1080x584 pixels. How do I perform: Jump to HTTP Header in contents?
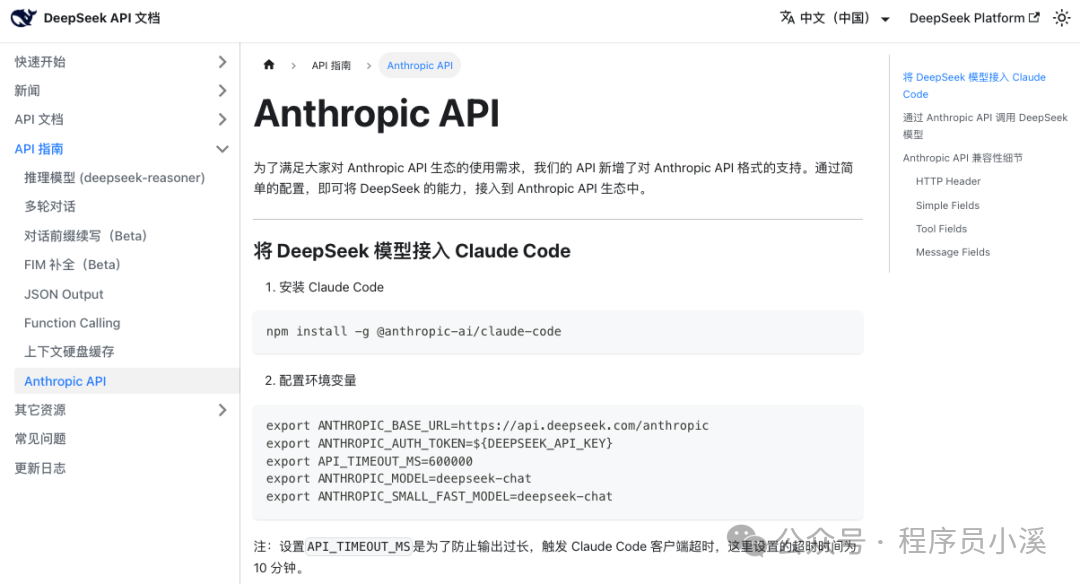pyautogui.click(x=948, y=181)
